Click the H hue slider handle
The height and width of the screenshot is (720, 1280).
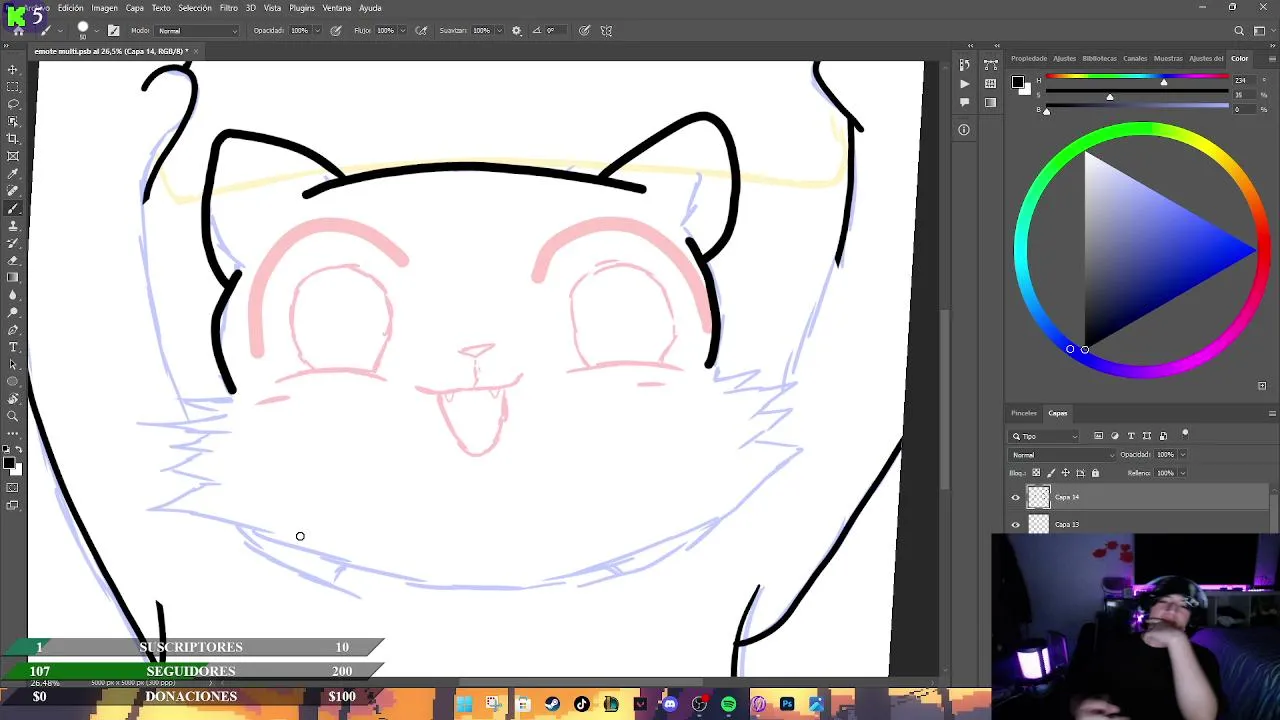(1163, 82)
